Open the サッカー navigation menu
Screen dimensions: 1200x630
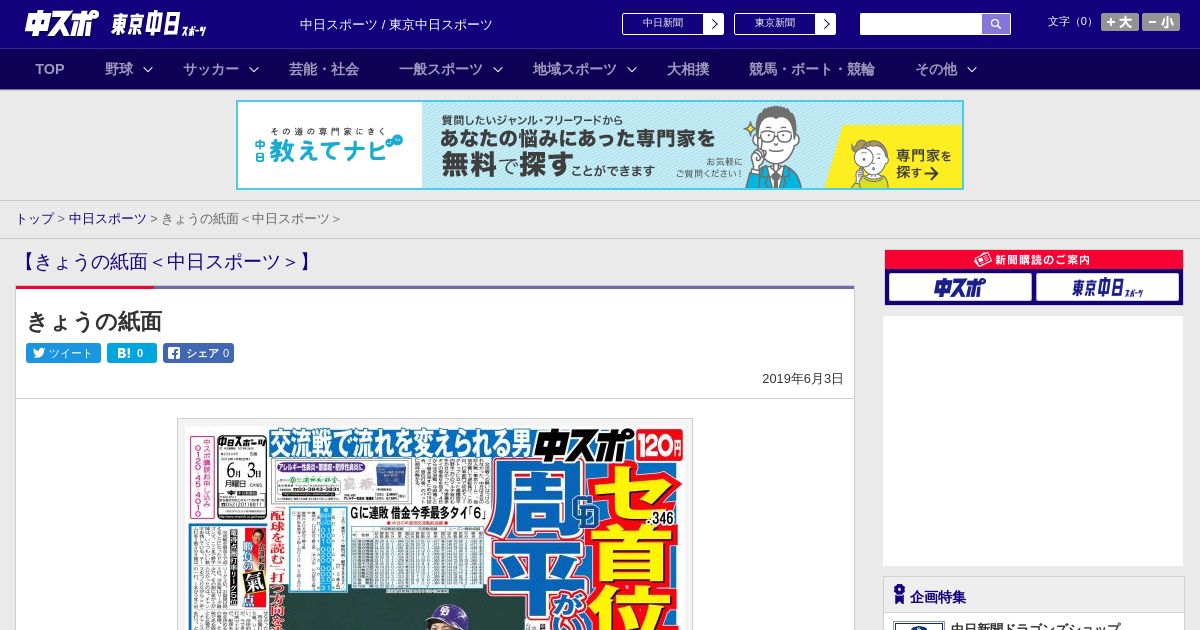[211, 69]
